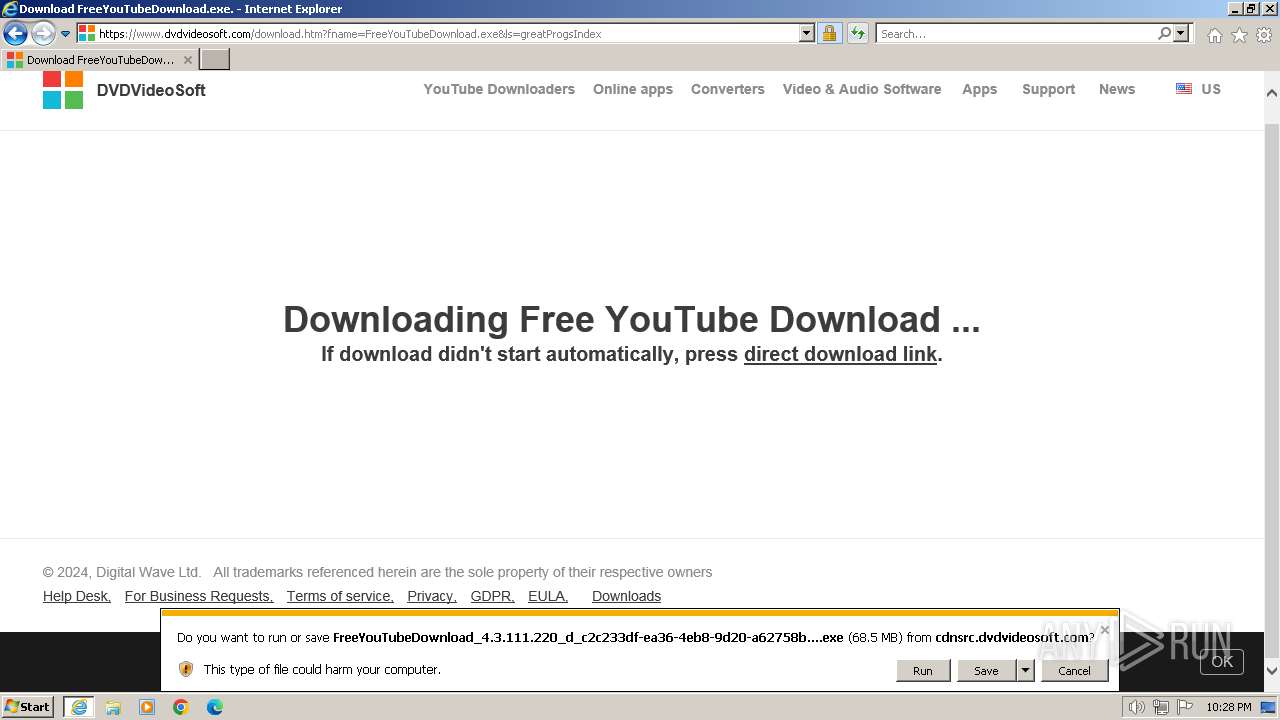Open the Privacy link
This screenshot has height=720, width=1280.
(432, 596)
